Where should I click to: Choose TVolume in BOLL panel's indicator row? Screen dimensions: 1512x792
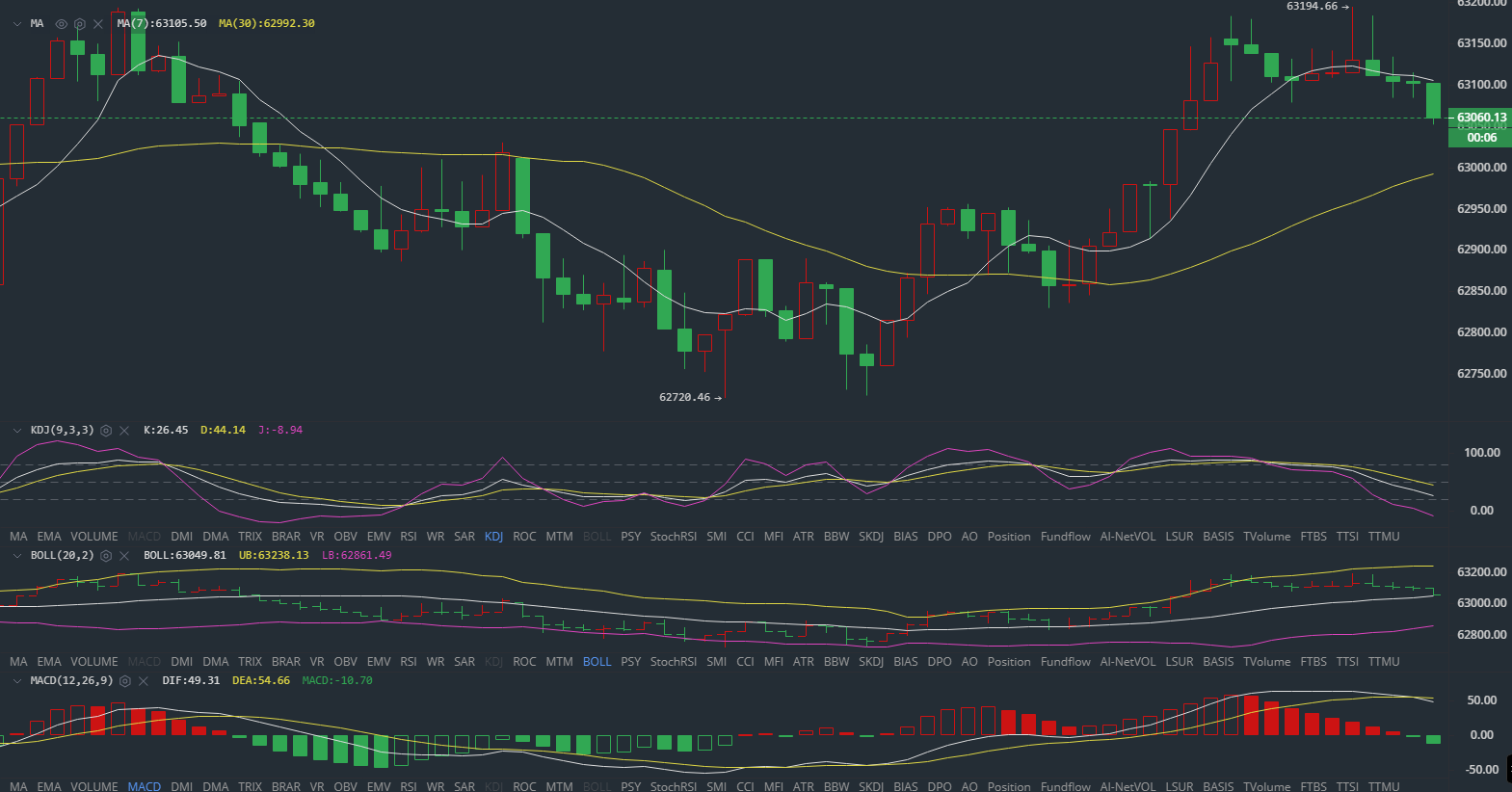coord(1266,662)
